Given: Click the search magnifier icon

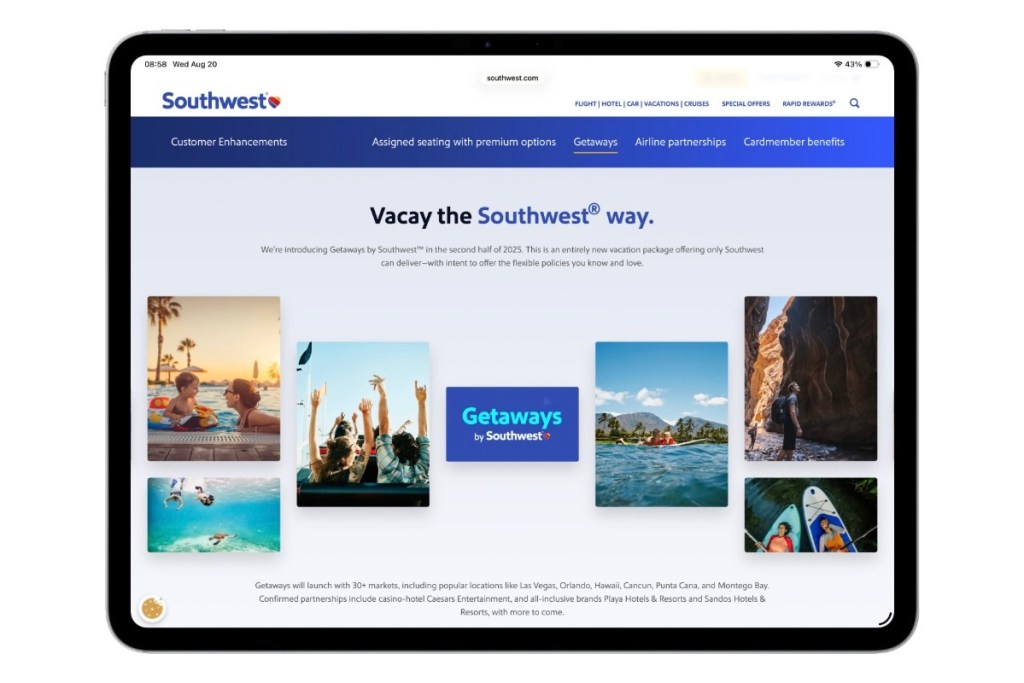Looking at the screenshot, I should pos(854,103).
